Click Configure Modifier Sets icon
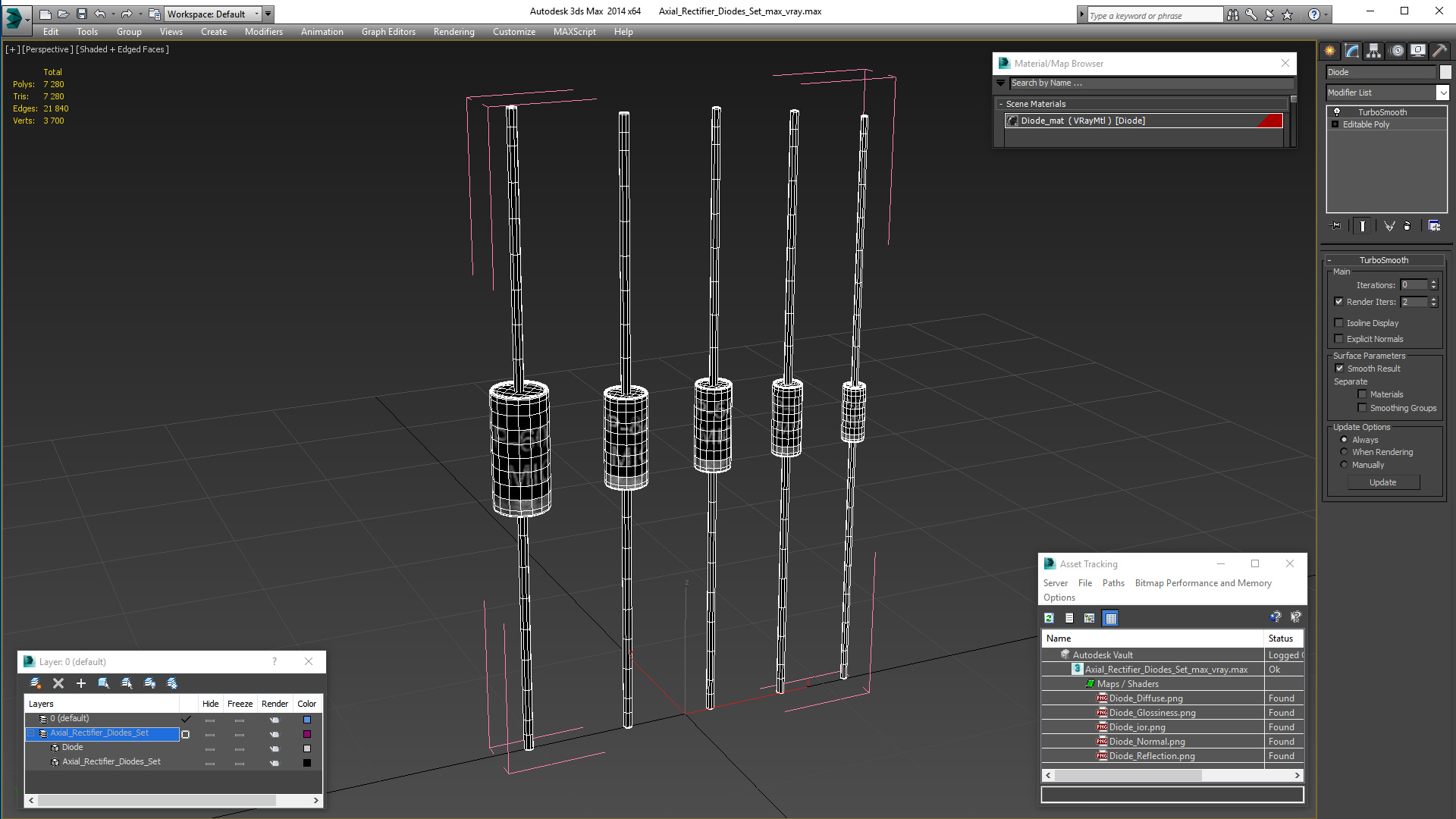 click(1434, 226)
